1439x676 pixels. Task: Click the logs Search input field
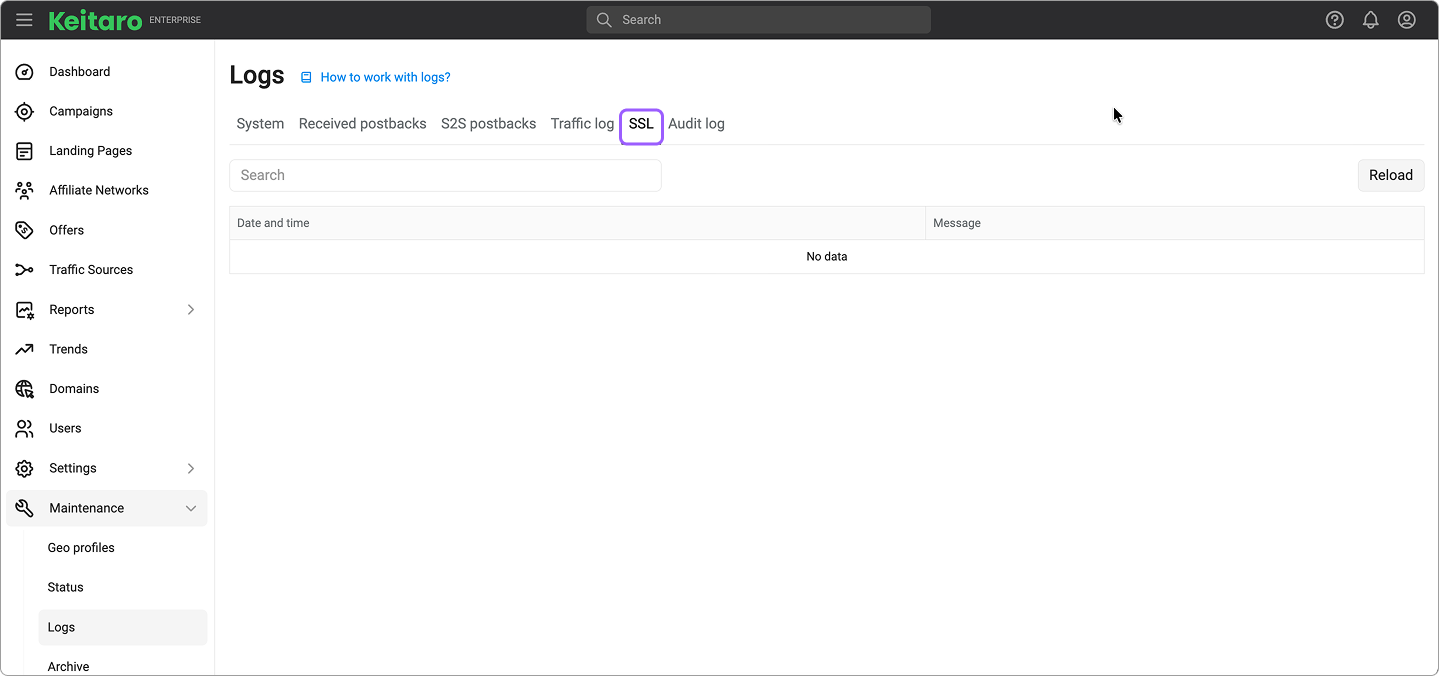tap(445, 175)
